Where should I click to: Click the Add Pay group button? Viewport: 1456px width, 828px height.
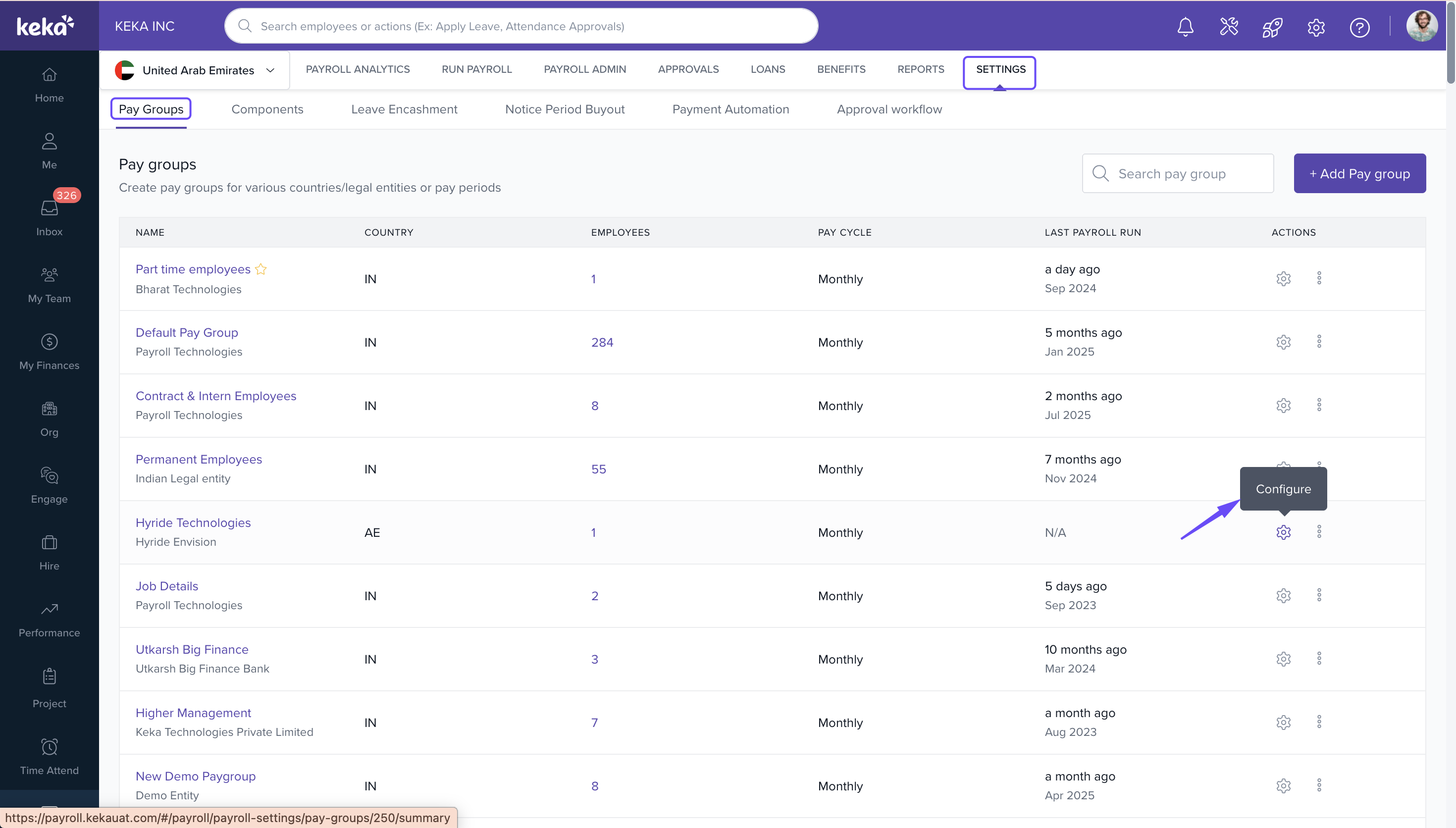click(x=1359, y=173)
